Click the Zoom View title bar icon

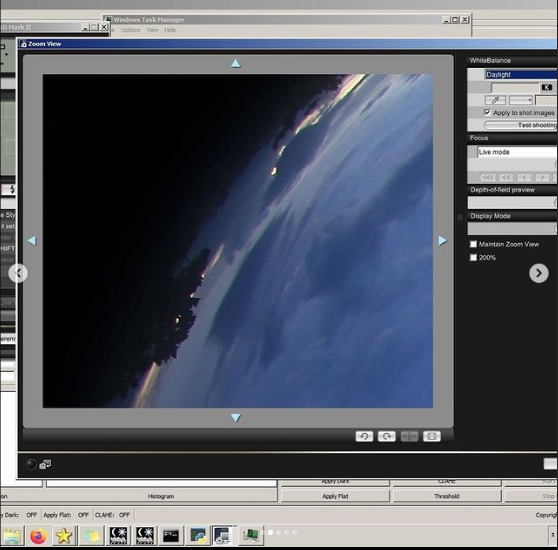[x=23, y=44]
